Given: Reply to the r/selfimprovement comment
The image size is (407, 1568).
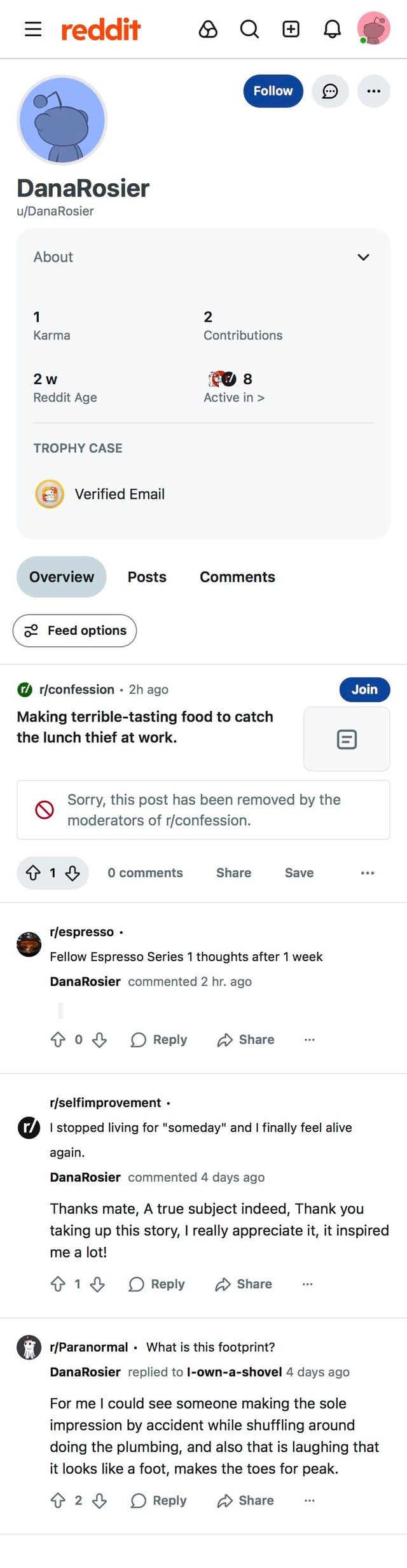Looking at the screenshot, I should (x=157, y=1284).
